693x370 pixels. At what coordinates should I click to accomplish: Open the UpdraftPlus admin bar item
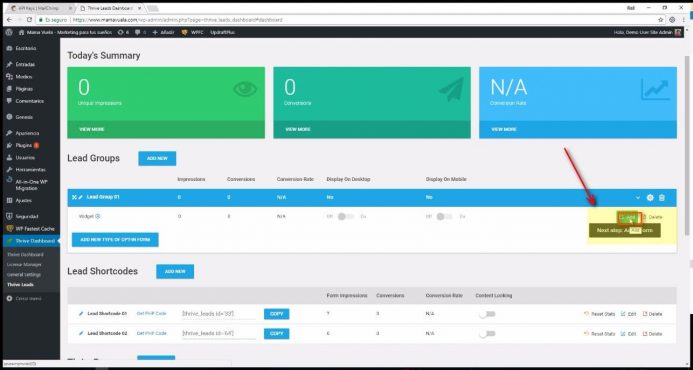[222, 32]
